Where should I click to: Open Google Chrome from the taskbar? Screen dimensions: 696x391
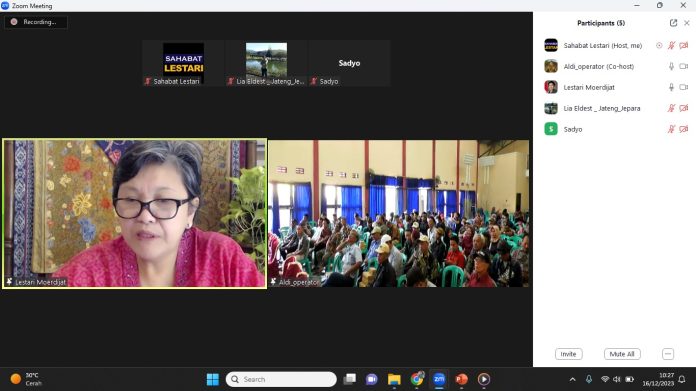(417, 379)
